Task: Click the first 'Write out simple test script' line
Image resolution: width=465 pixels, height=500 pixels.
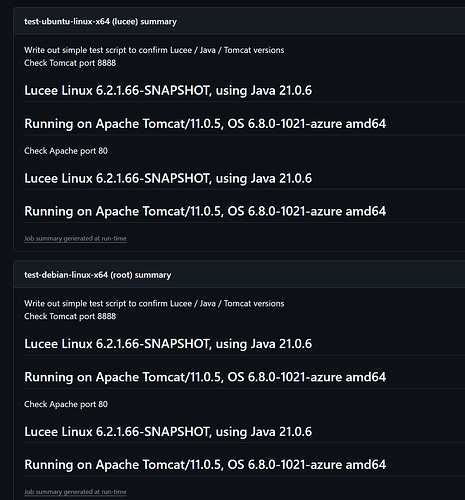Action: tap(154, 50)
